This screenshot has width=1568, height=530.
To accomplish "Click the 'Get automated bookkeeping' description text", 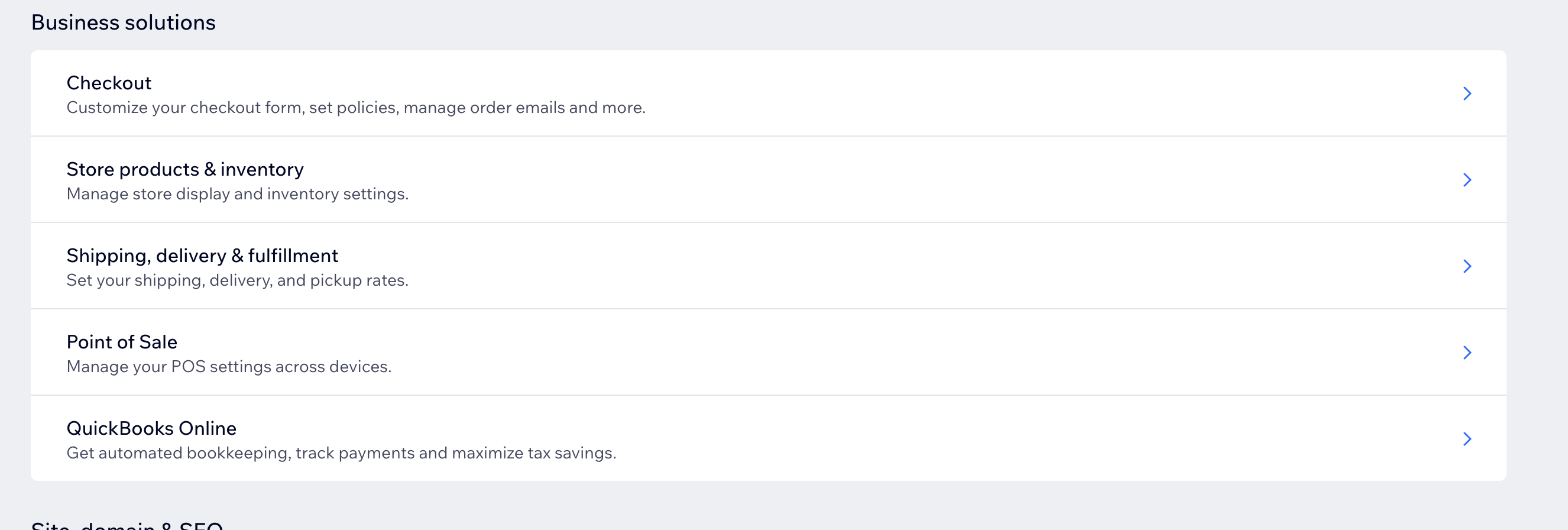I will pyautogui.click(x=341, y=454).
